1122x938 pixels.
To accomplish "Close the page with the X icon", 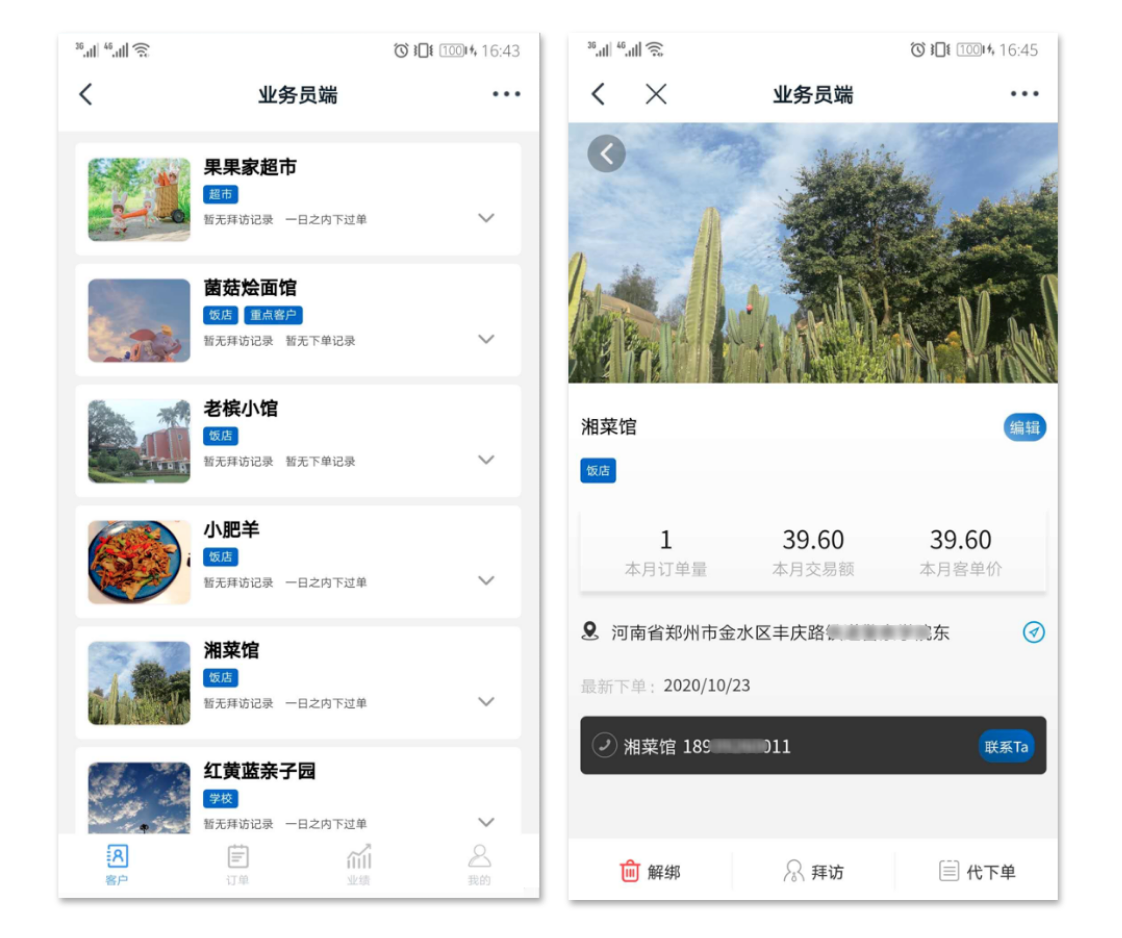I will click(x=655, y=94).
